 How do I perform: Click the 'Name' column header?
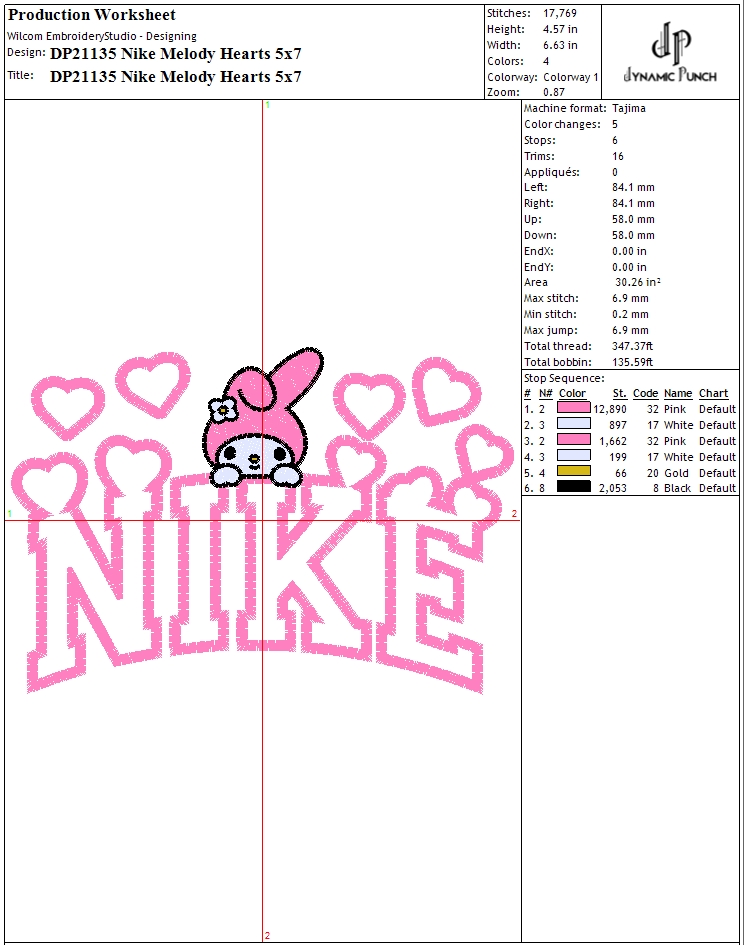(678, 394)
